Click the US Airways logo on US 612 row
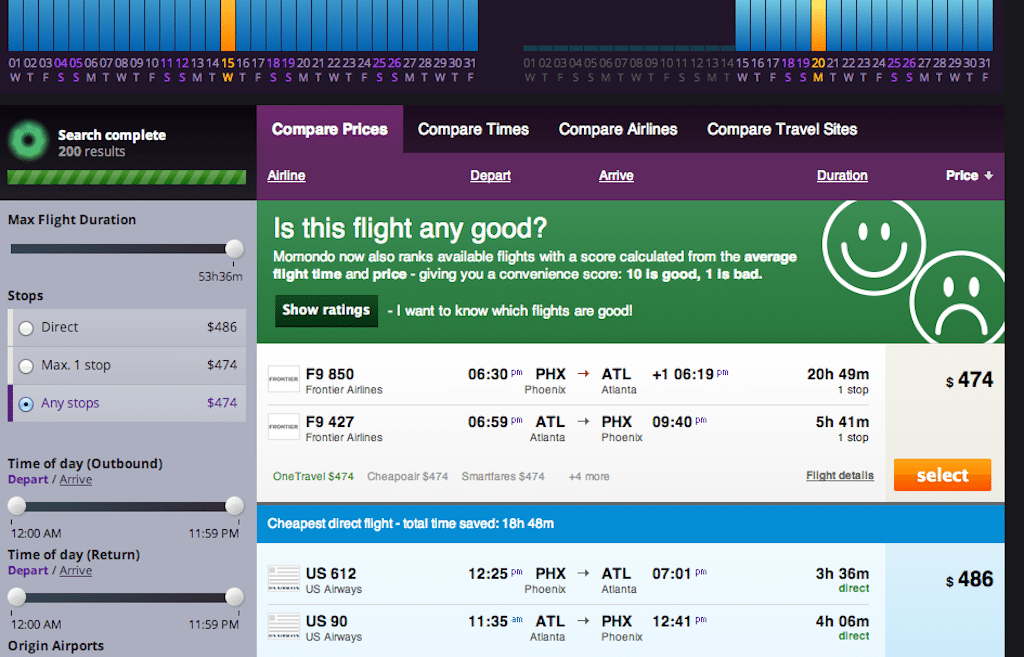 click(284, 579)
